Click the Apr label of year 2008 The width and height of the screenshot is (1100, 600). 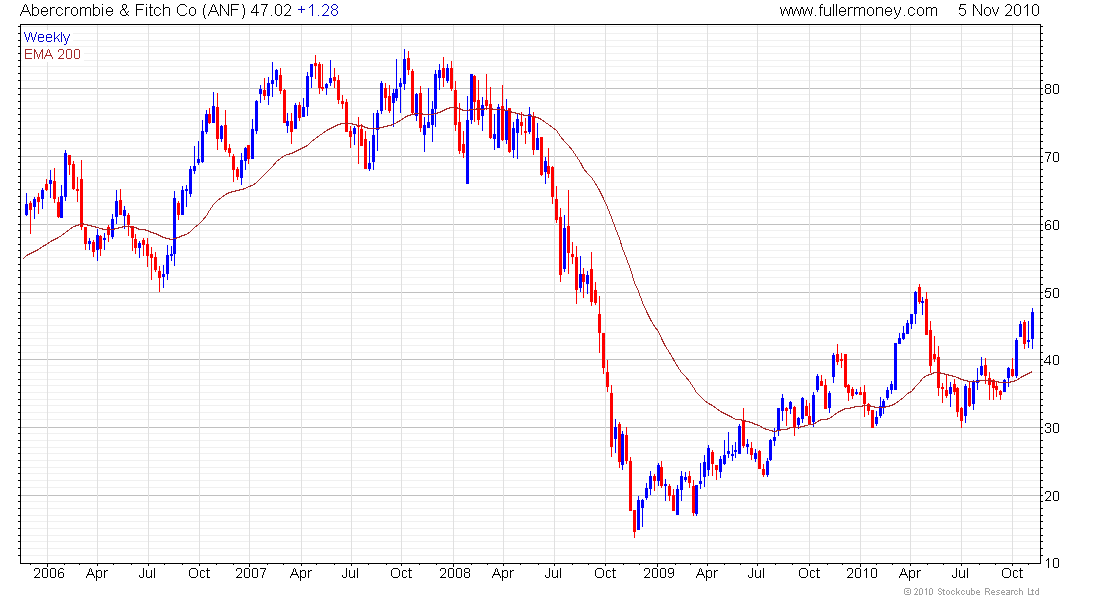click(503, 573)
